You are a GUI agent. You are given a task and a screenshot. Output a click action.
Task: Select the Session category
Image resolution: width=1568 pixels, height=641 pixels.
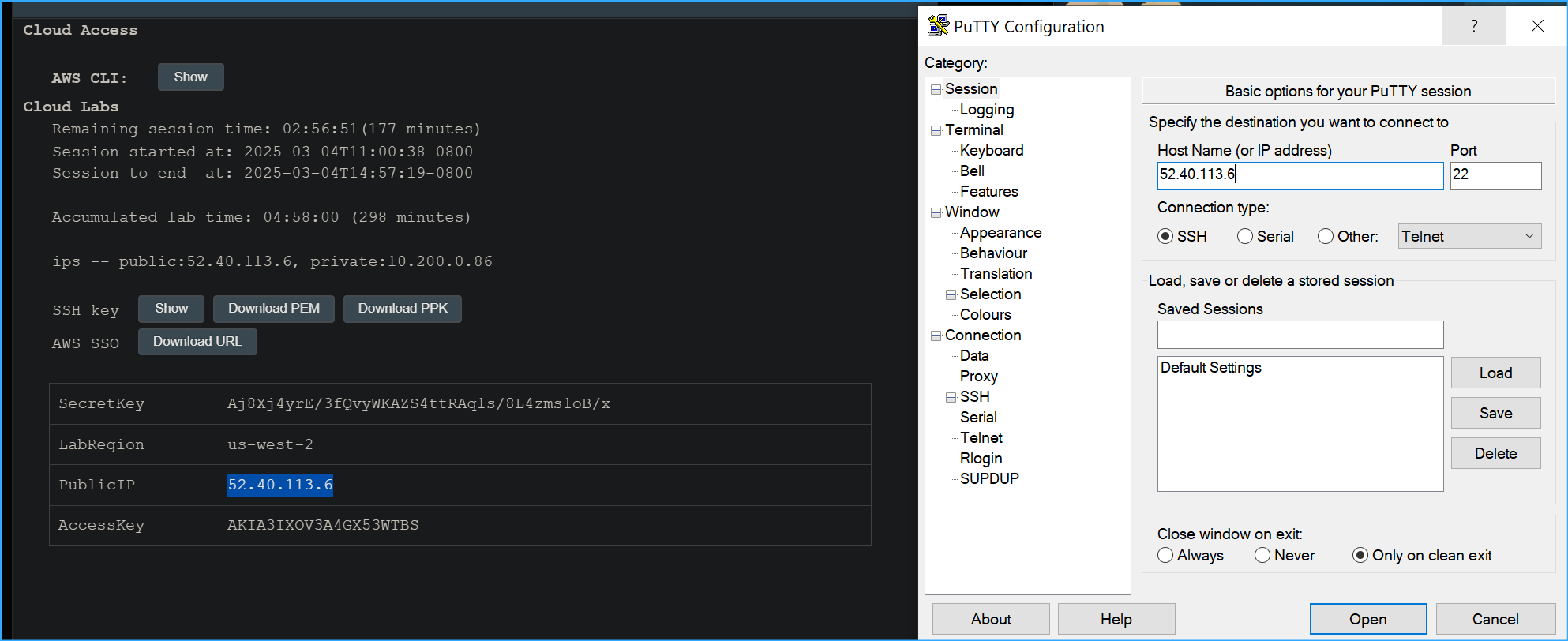pyautogui.click(x=971, y=88)
